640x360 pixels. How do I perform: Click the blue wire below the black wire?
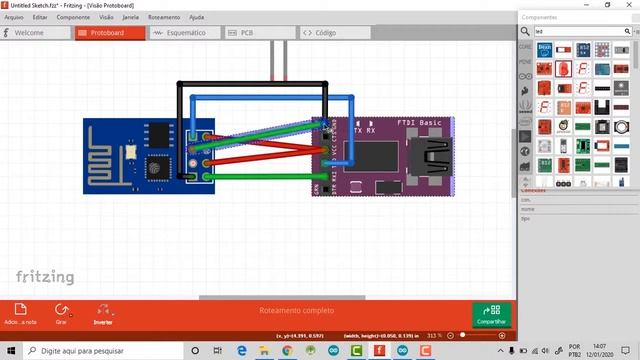pos(272,98)
